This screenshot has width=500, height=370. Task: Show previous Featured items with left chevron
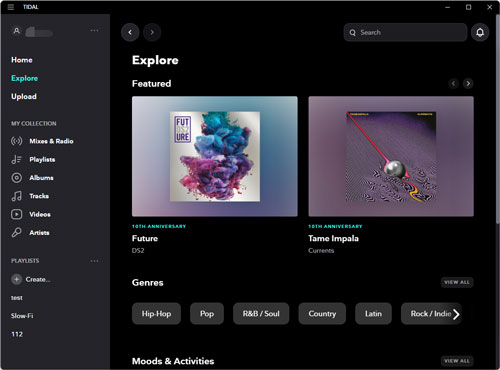(x=453, y=83)
